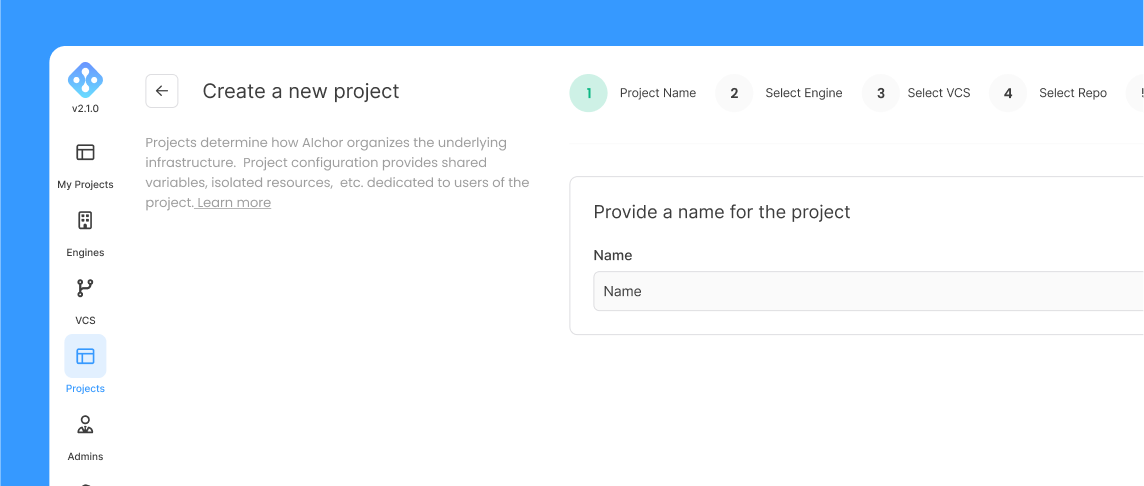This screenshot has width=1144, height=486.
Task: Click the Project Name step label
Action: (657, 93)
